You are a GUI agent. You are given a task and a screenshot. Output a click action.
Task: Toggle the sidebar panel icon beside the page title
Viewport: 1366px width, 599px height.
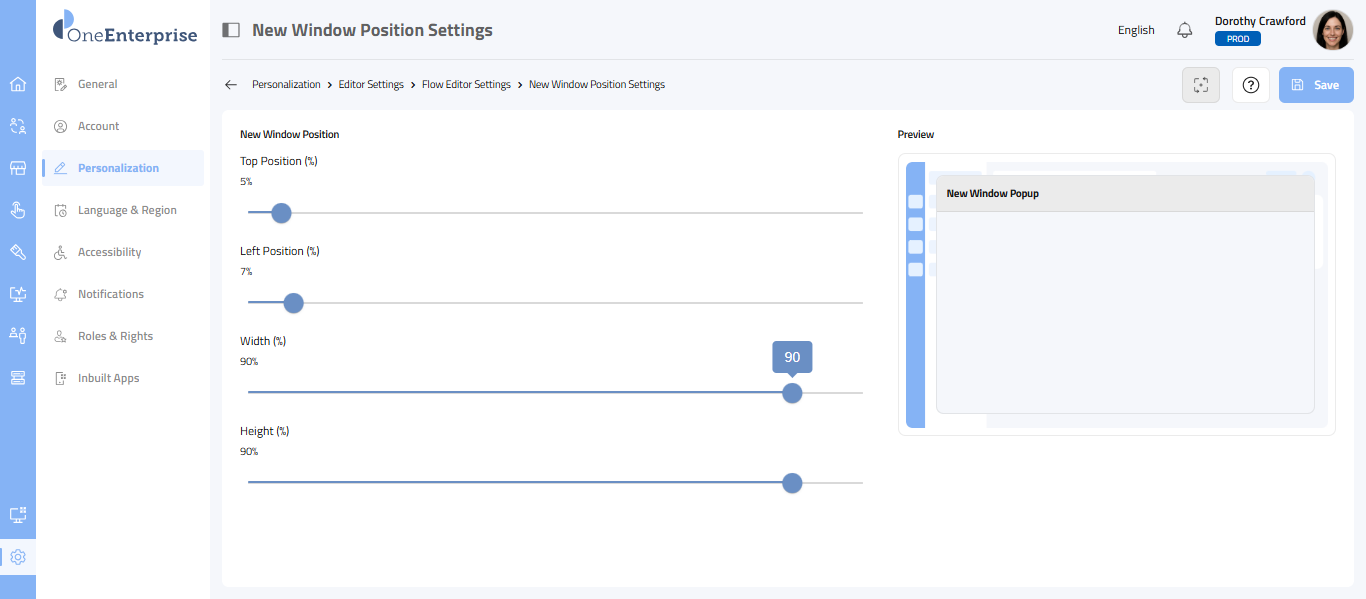[x=231, y=30]
